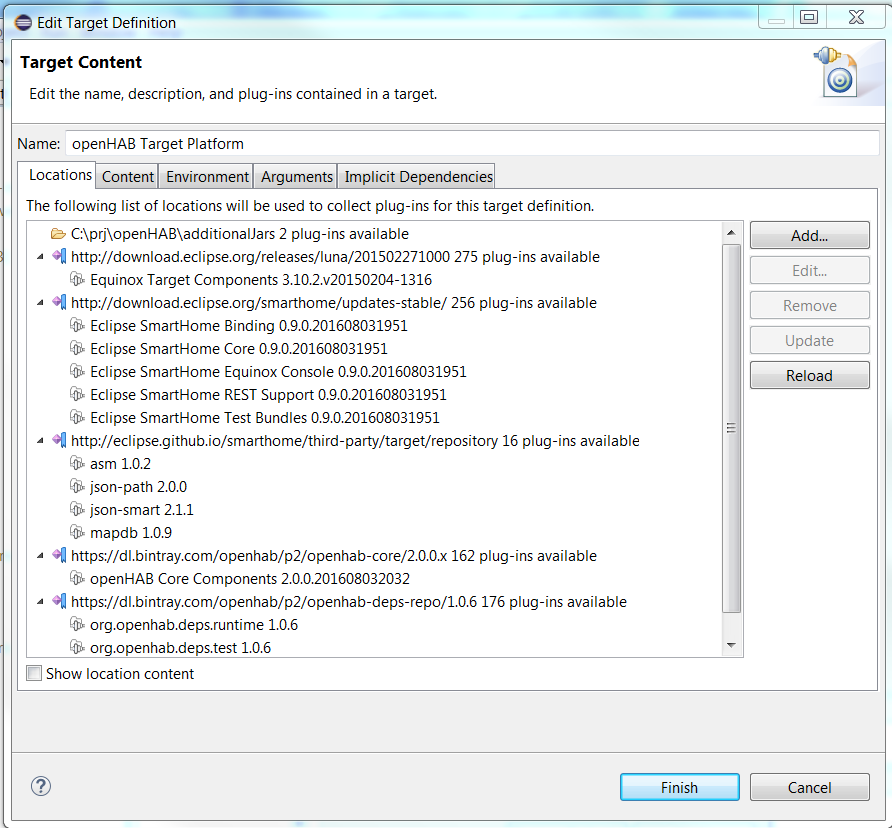
Task: Click scroll down arrow of locations list
Action: (732, 645)
